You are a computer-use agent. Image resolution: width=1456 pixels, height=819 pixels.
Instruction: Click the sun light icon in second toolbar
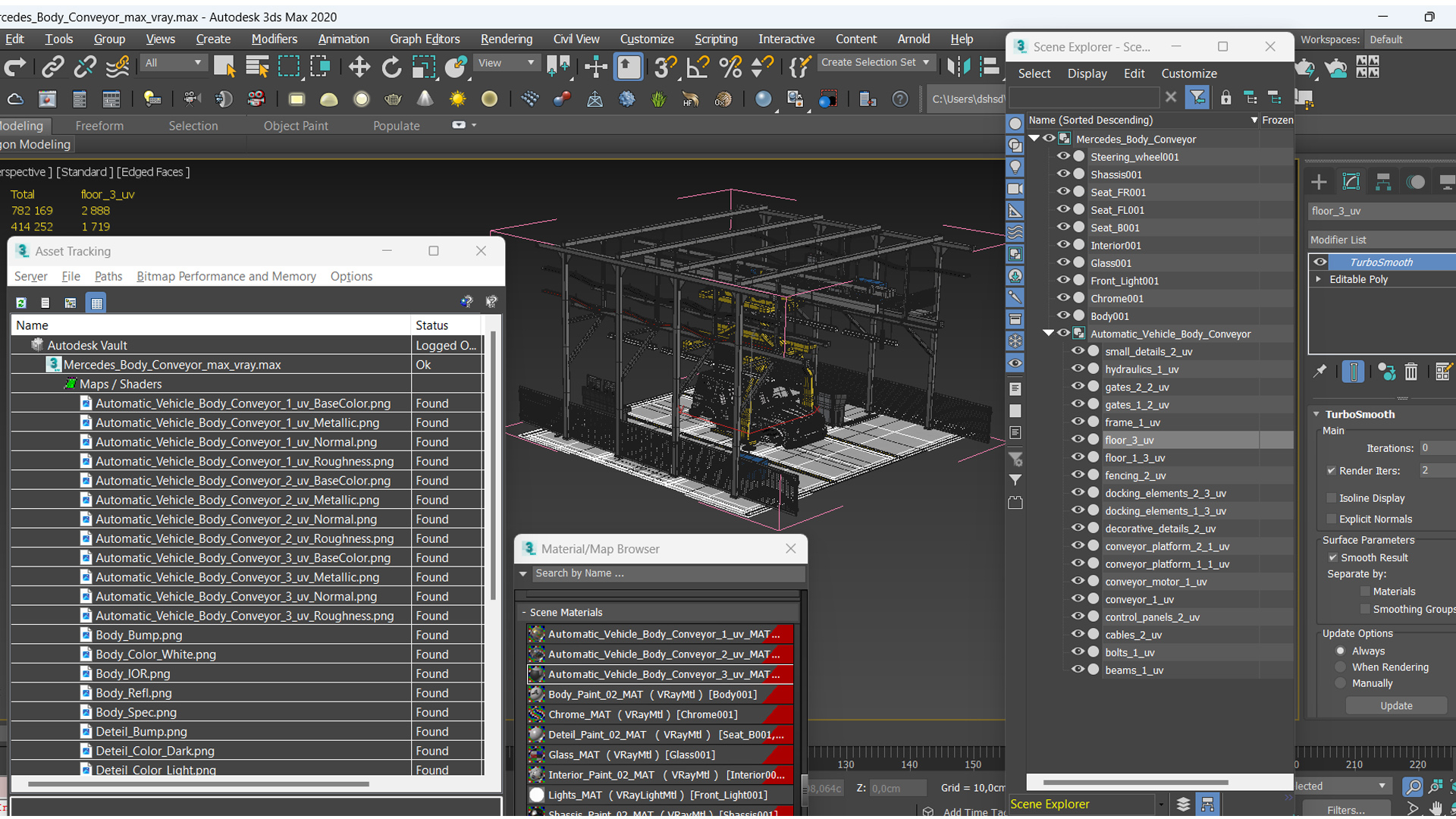(457, 99)
